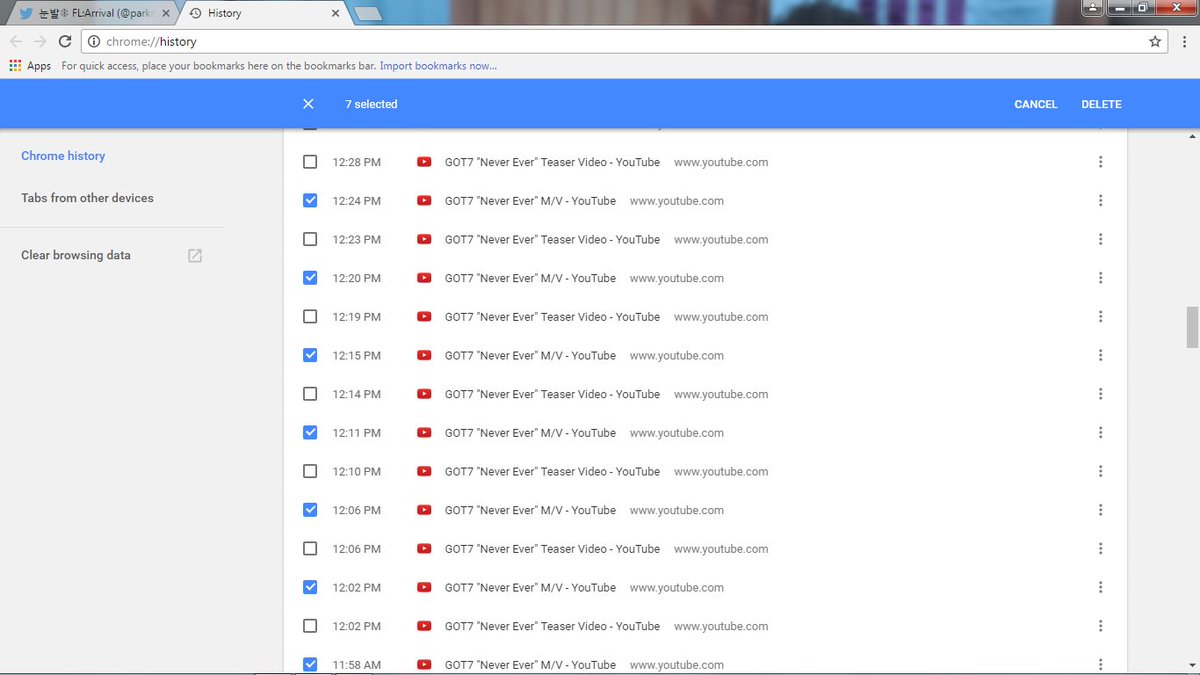Click the page's vertical scrollbar thumb
Image resolution: width=1200 pixels, height=675 pixels.
pyautogui.click(x=1192, y=327)
